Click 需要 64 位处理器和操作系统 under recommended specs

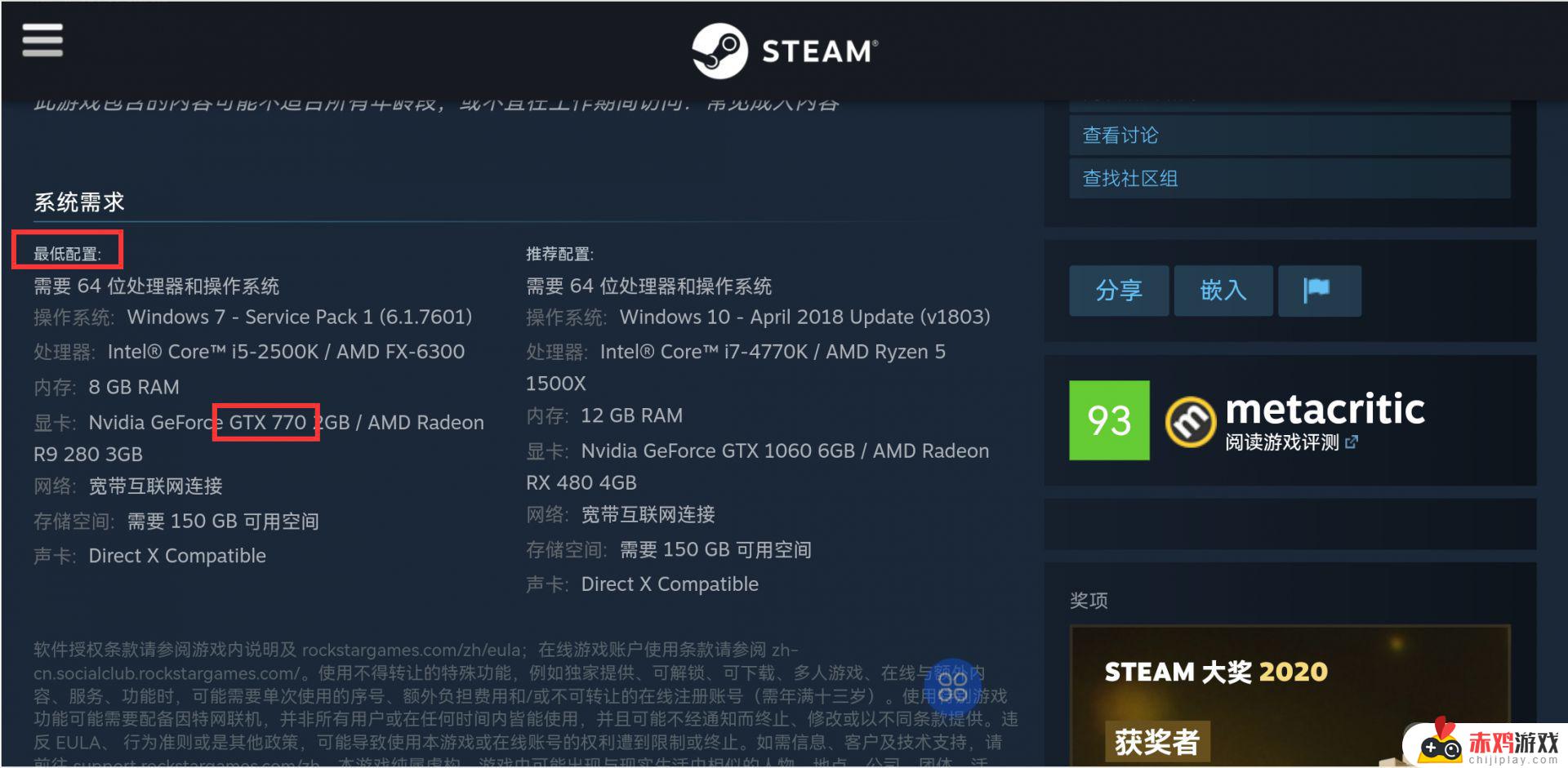[x=648, y=286]
